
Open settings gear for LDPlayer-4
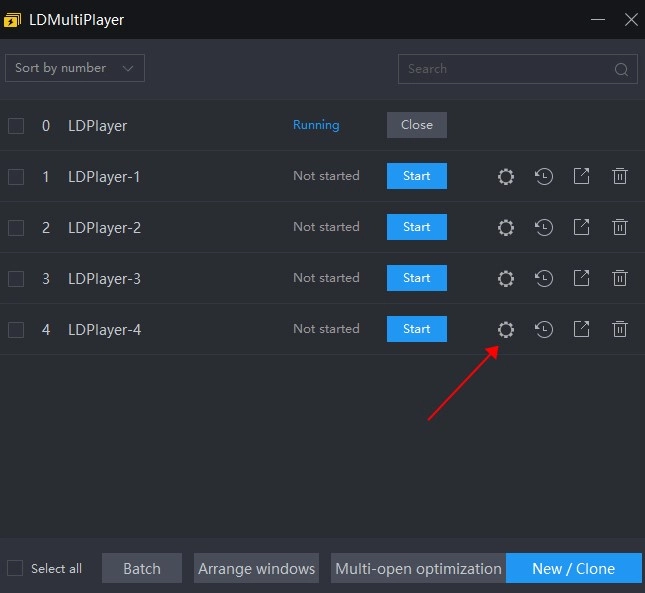[506, 329]
